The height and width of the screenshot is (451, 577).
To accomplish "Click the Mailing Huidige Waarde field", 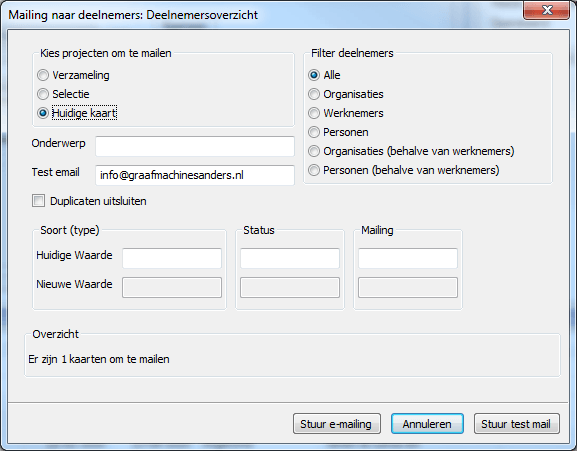I will point(408,258).
